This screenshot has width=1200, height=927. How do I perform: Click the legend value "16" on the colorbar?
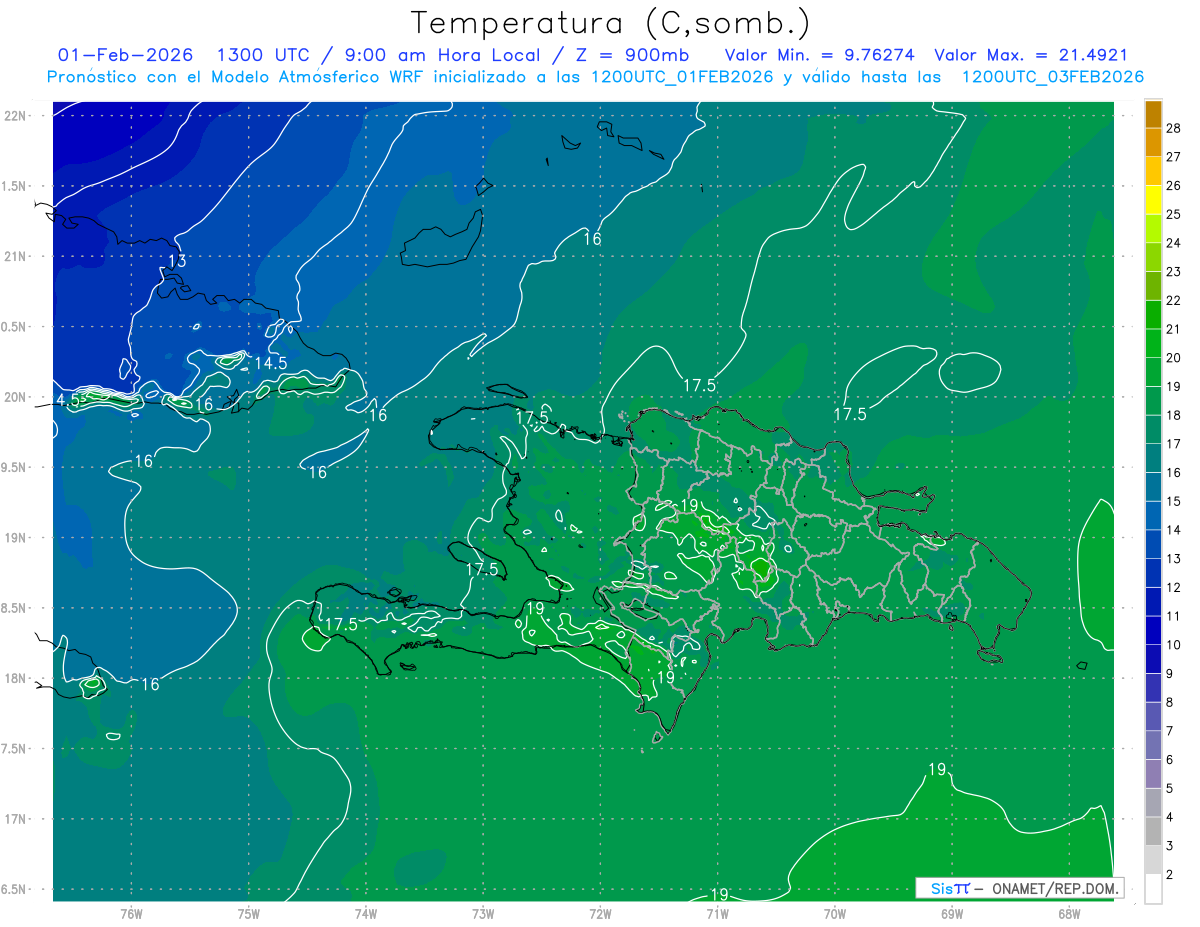coord(1174,473)
